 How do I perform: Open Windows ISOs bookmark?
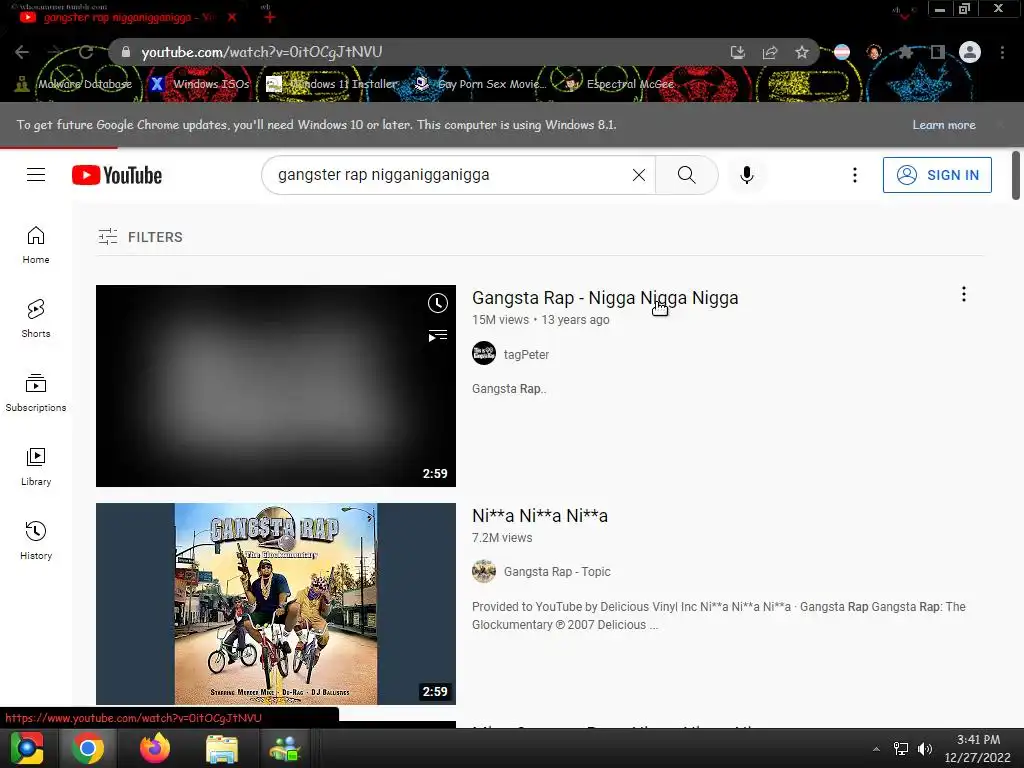200,84
